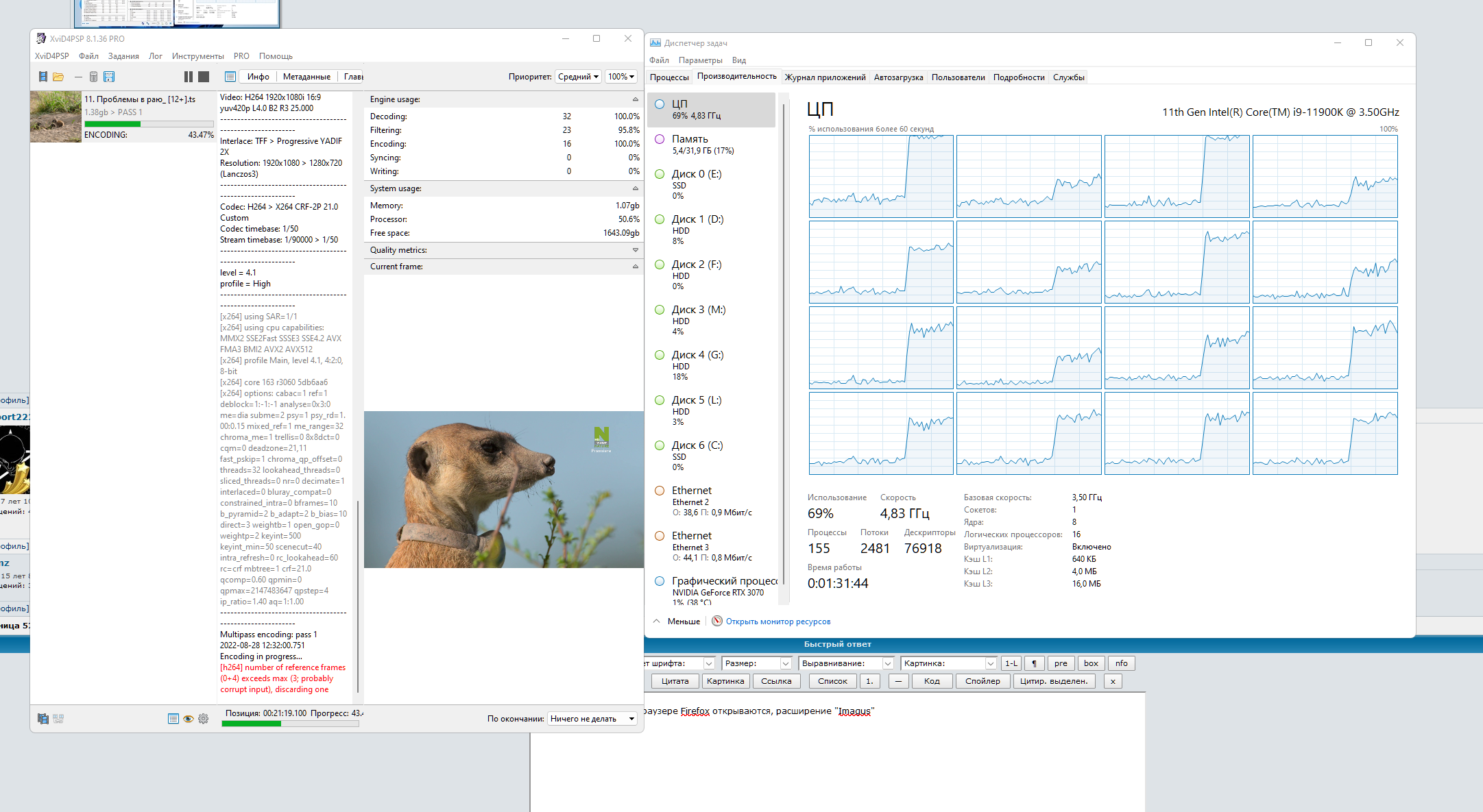
Task: Open the Инструменты menu
Action: (x=197, y=56)
